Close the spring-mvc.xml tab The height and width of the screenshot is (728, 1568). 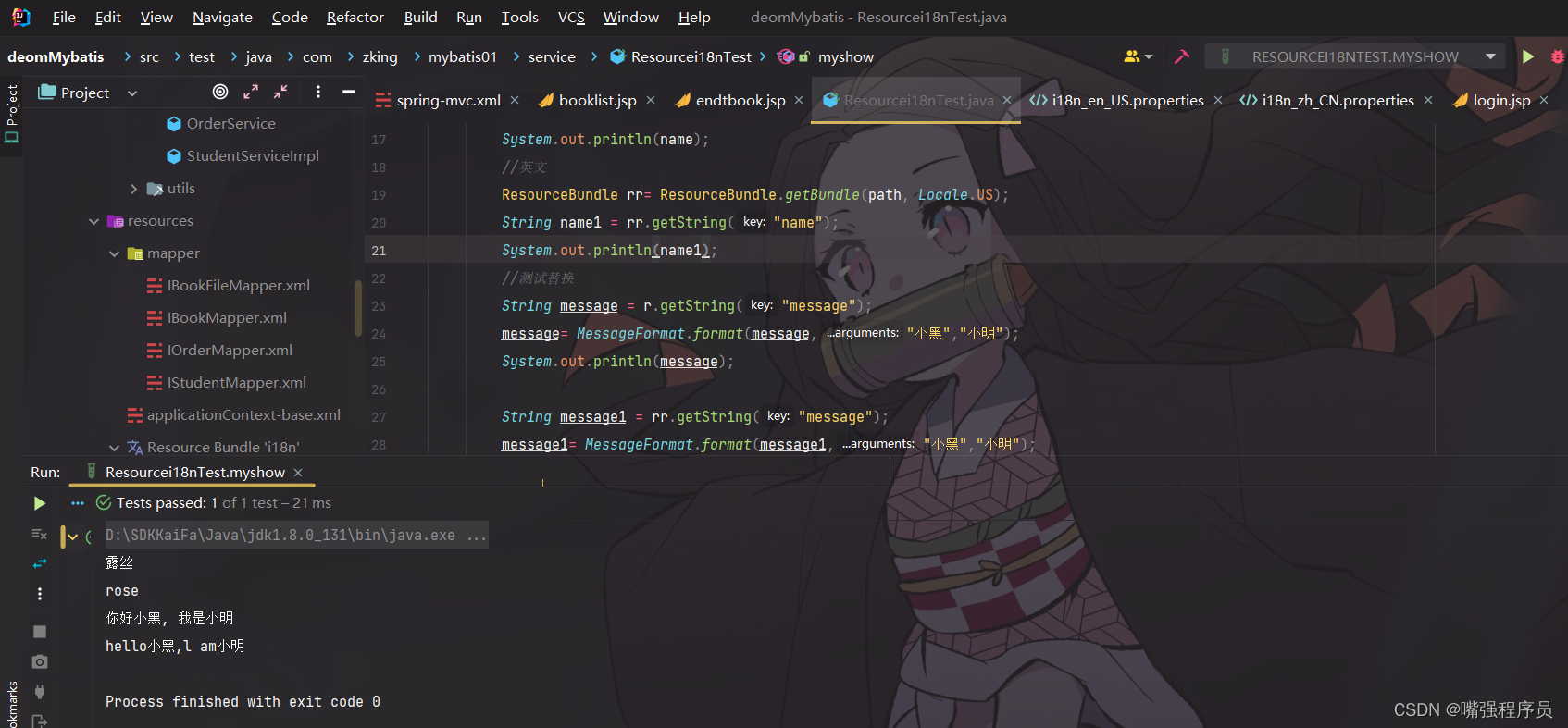(515, 100)
